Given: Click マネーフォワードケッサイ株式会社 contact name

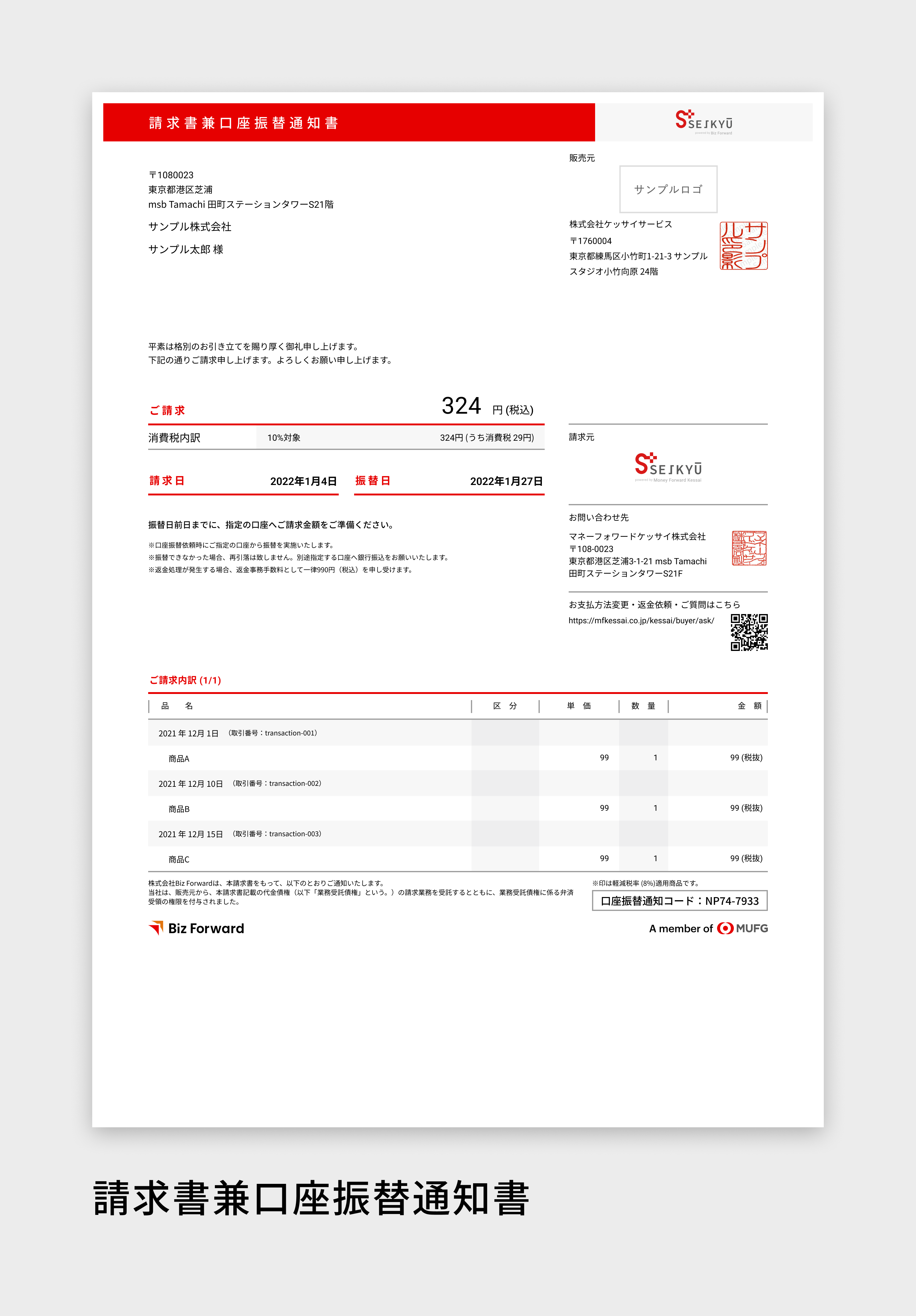Looking at the screenshot, I should click(638, 537).
